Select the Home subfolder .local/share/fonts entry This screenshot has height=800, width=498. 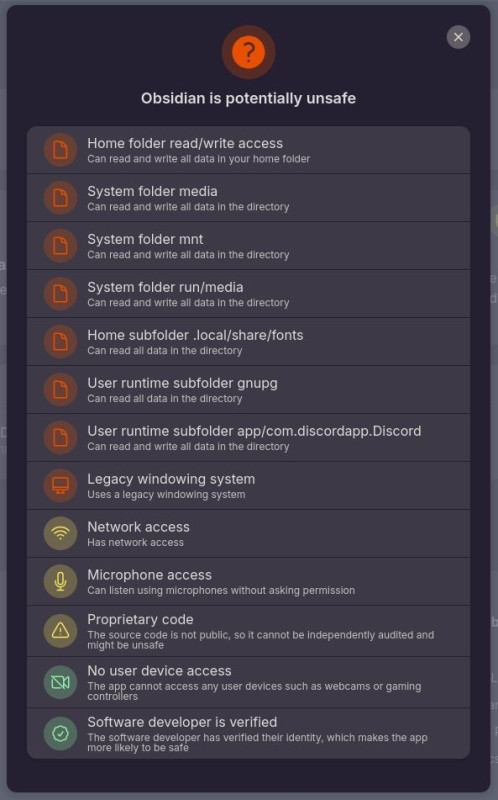click(248, 342)
